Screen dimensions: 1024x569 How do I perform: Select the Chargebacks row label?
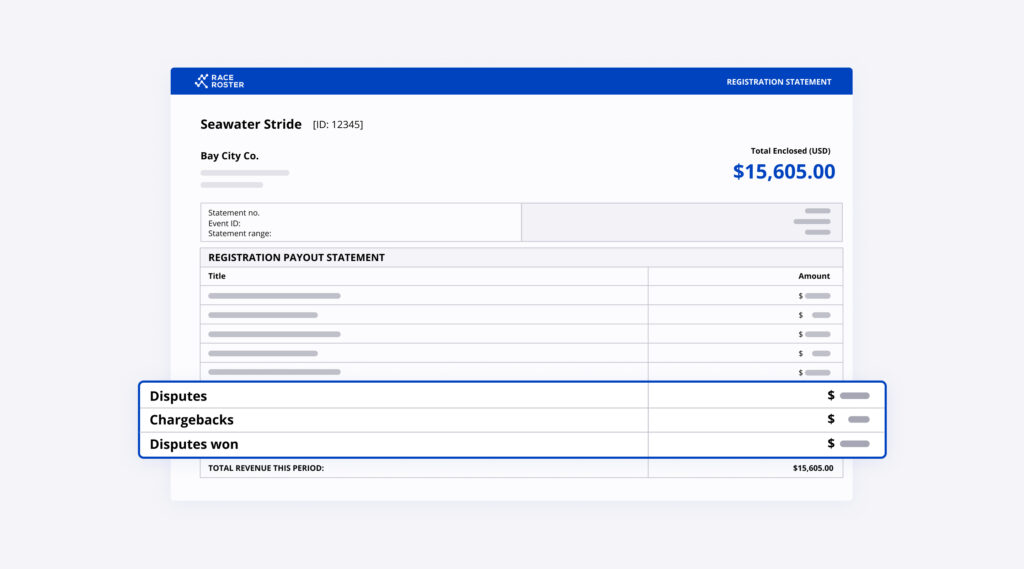coord(191,420)
